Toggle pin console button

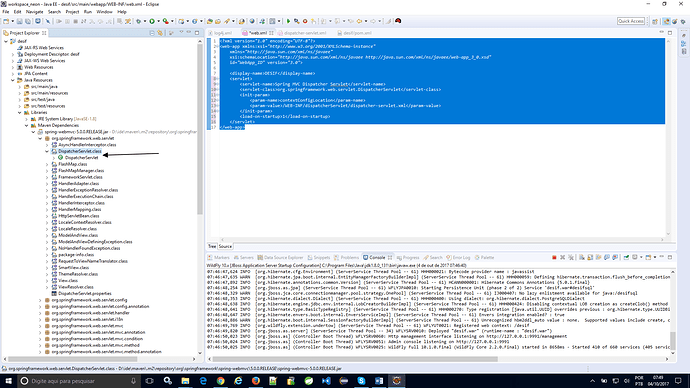coord(626,257)
